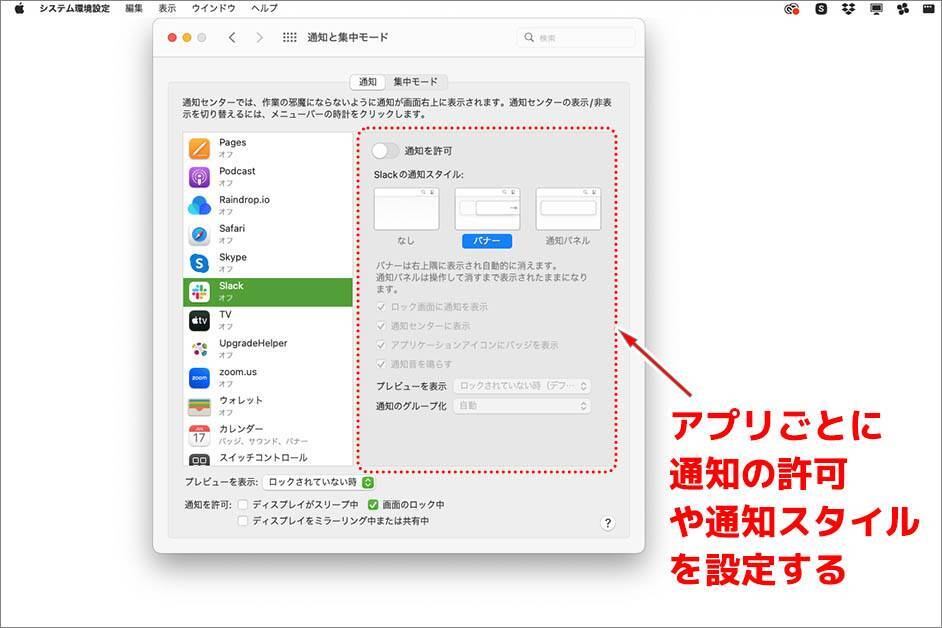Click the display menu bar icon
This screenshot has width=942, height=628.
877,8
